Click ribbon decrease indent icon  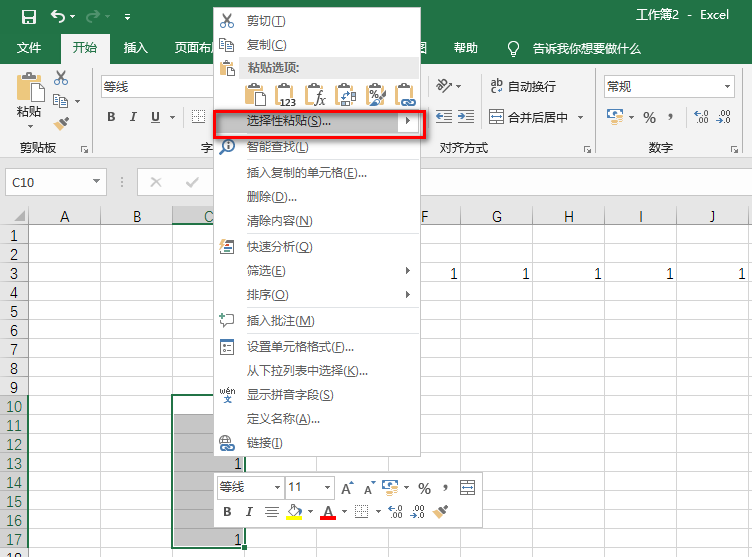click(x=444, y=117)
